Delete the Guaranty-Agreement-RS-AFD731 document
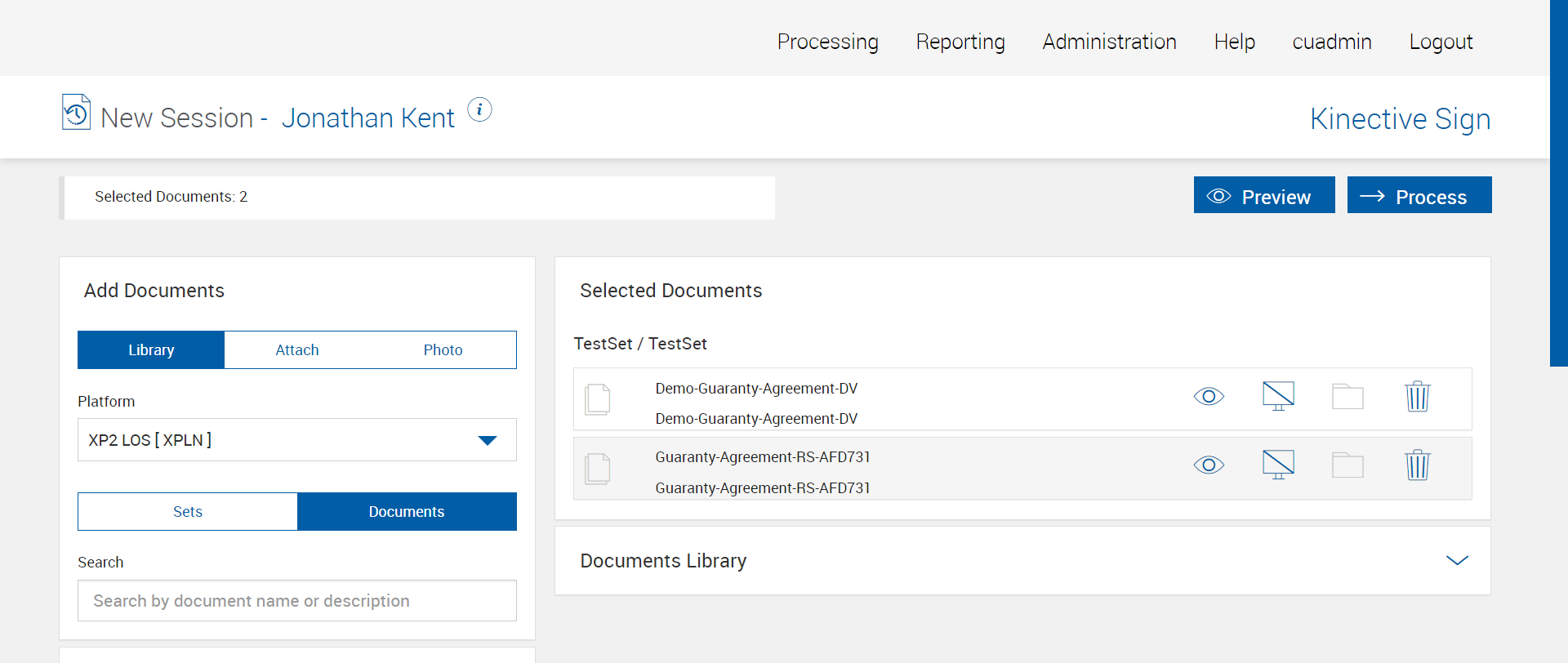Screen dimensions: 1568x663 1417,465
